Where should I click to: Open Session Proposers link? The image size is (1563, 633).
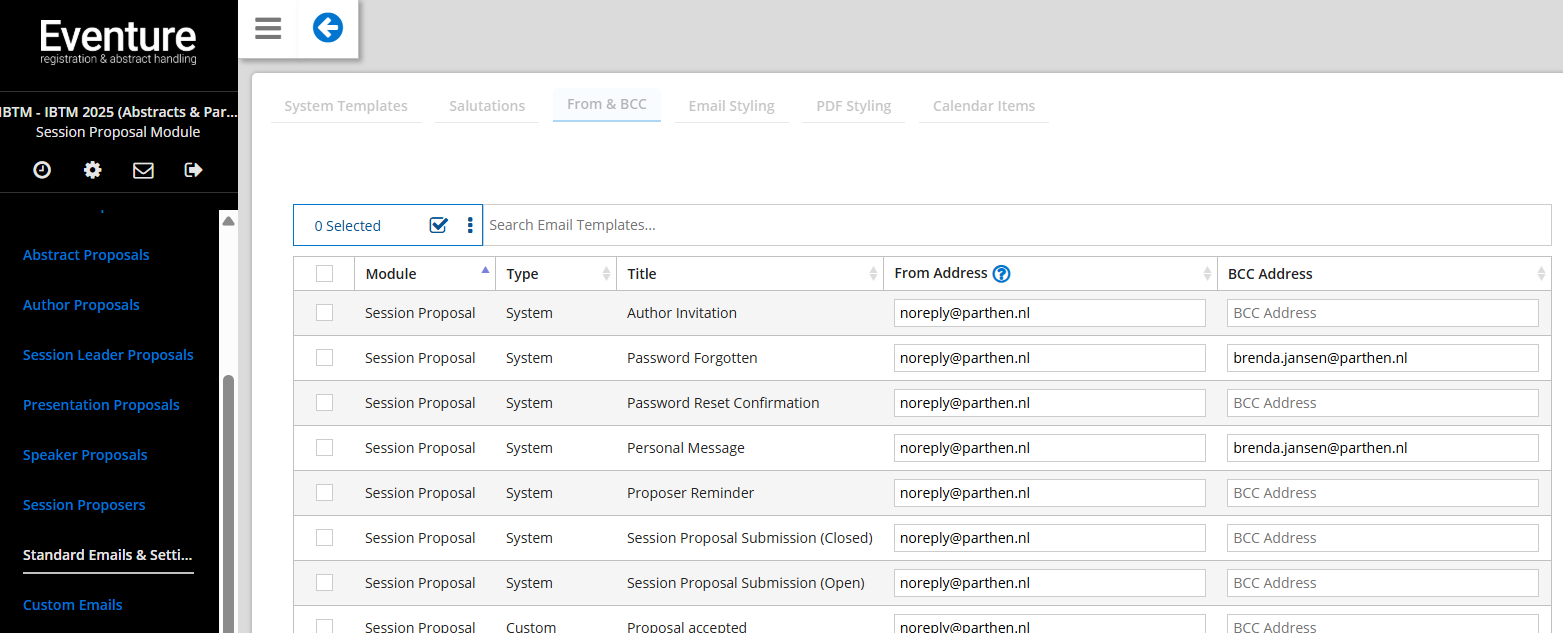tap(84, 505)
